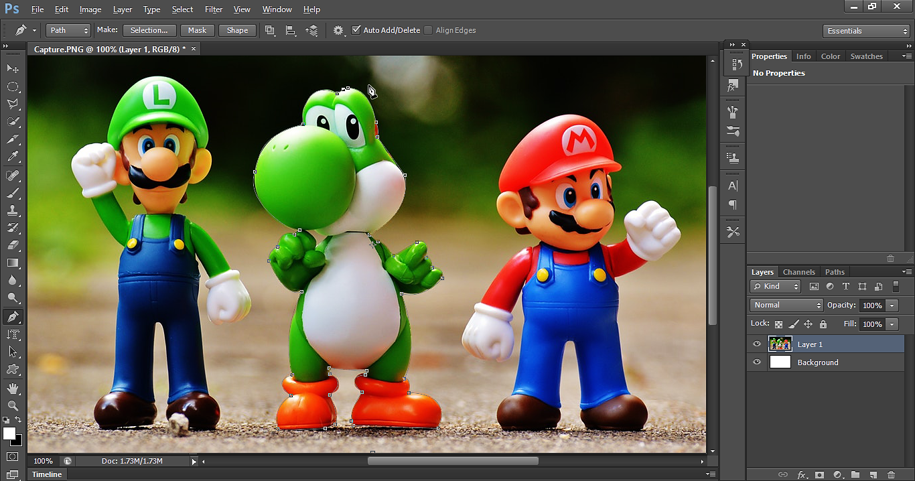
Task: Open the Pen tool preset picker arrow
Action: pyautogui.click(x=34, y=30)
